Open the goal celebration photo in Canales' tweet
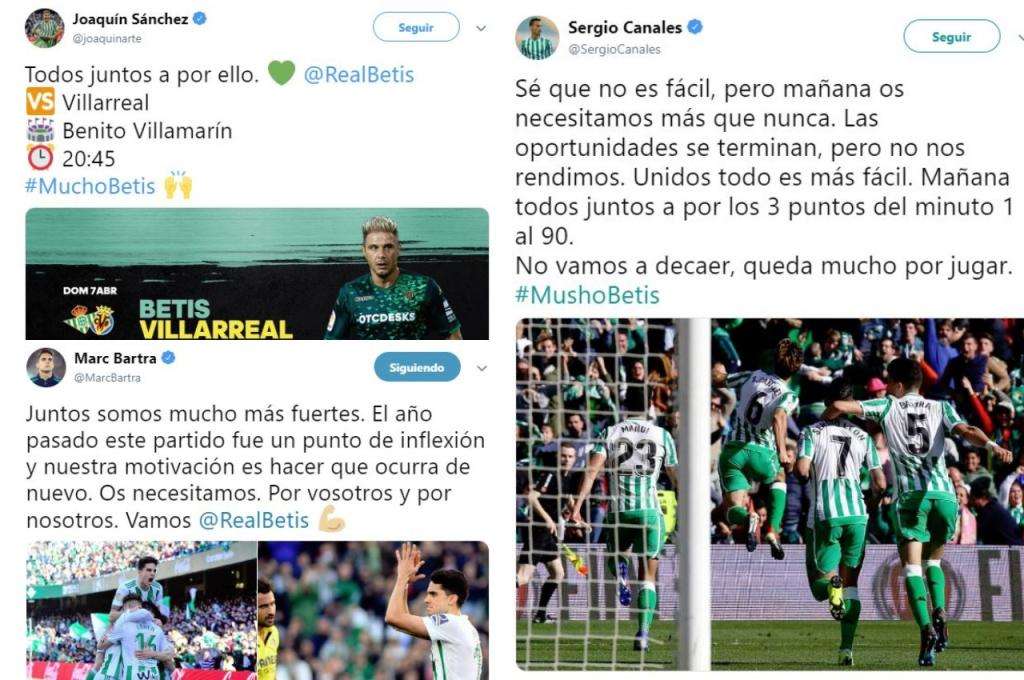 pos(769,494)
